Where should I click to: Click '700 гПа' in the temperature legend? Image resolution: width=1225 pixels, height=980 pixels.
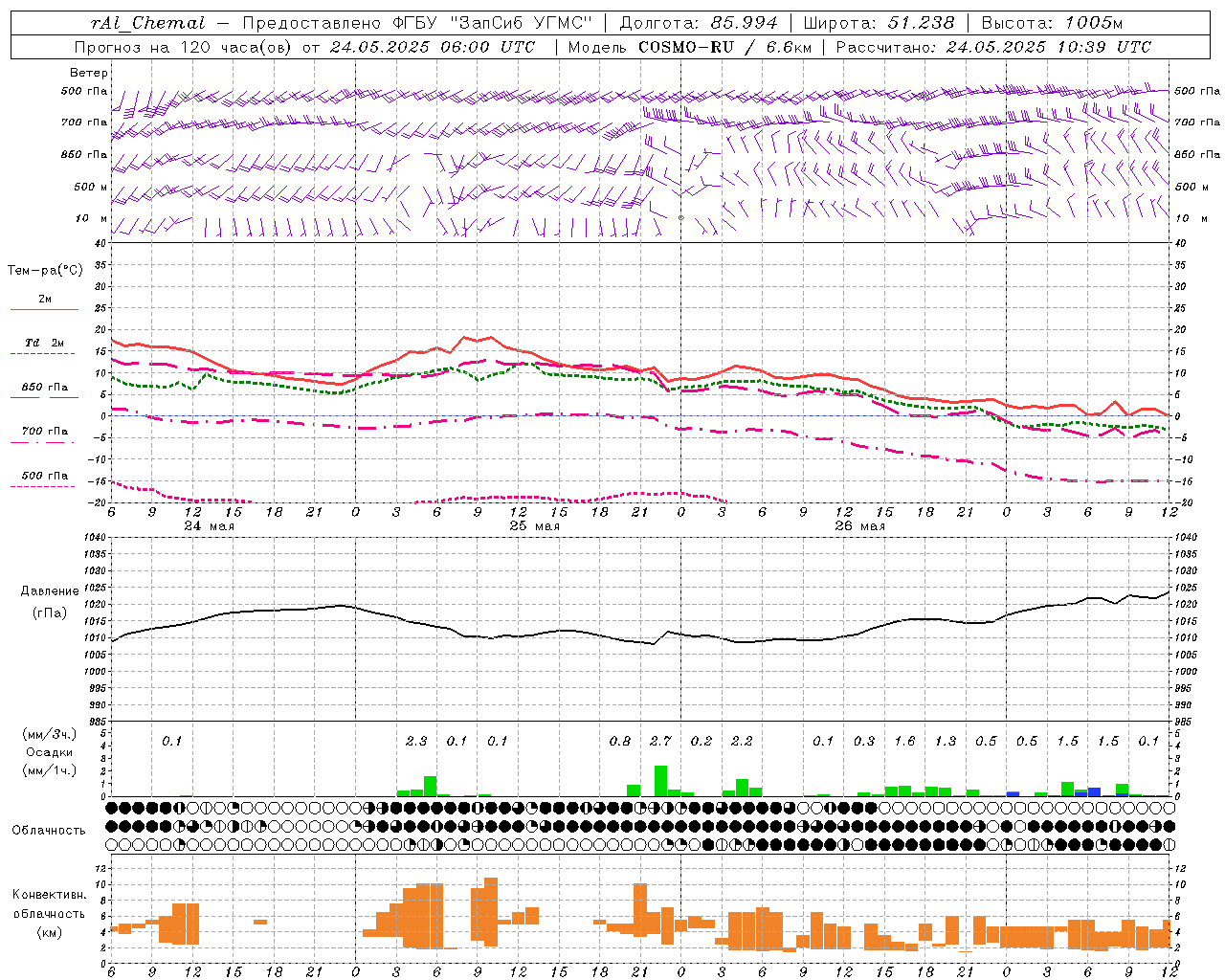pos(45,432)
